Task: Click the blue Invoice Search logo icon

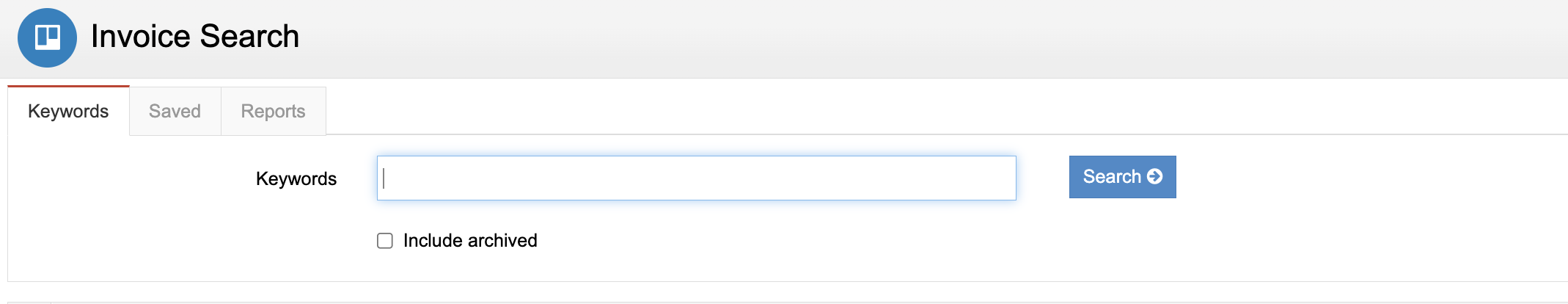Action: [x=47, y=37]
